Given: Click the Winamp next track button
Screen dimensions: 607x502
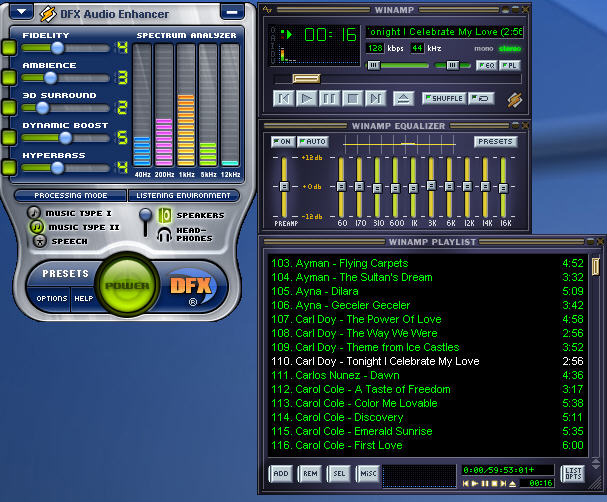Looking at the screenshot, I should 375,98.
